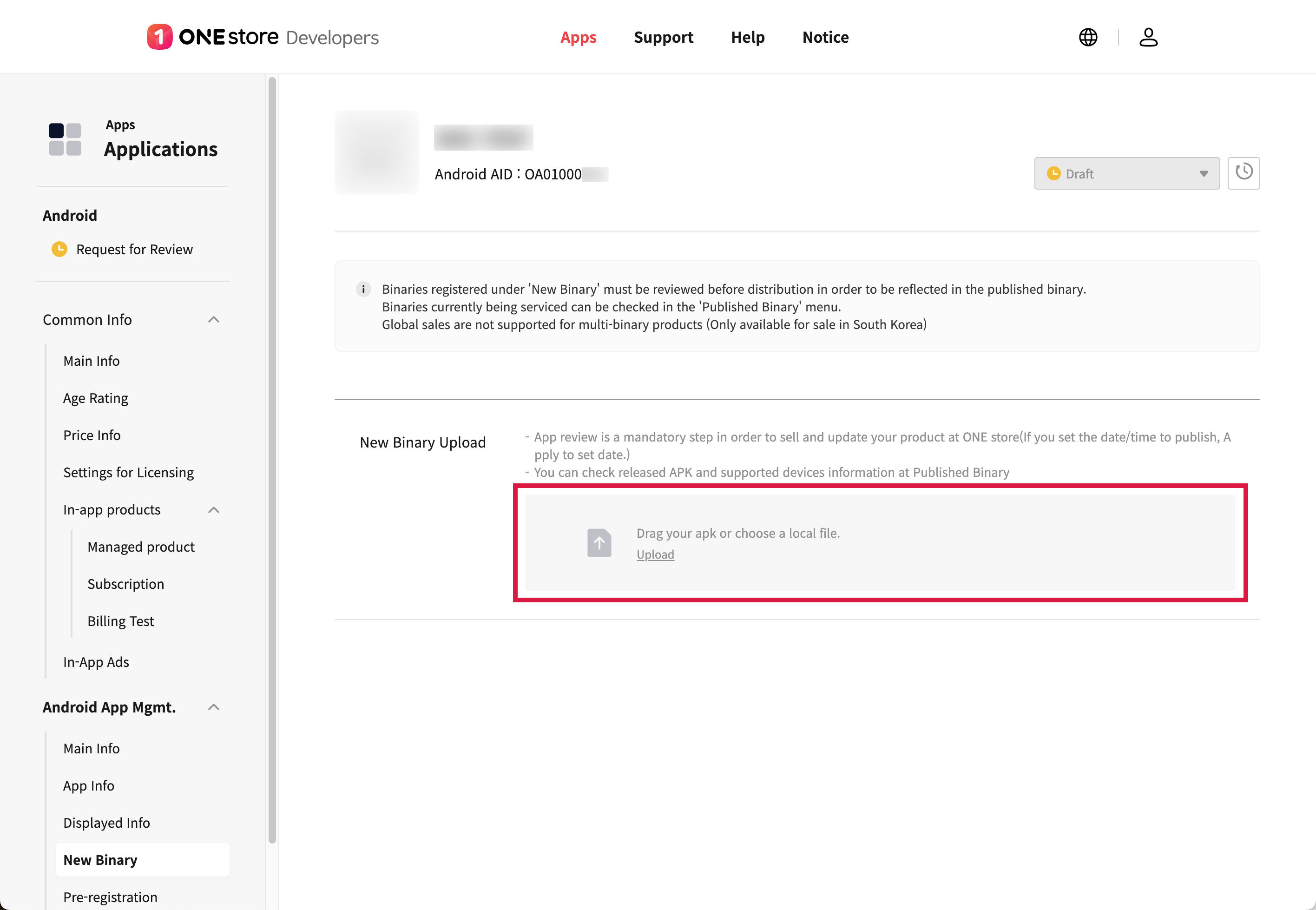
Task: Click the ONE store logo icon
Action: click(159, 37)
